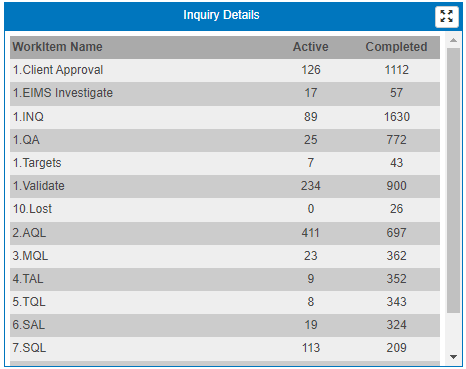
Task: Select the 1.QA work item
Action: pos(26,140)
